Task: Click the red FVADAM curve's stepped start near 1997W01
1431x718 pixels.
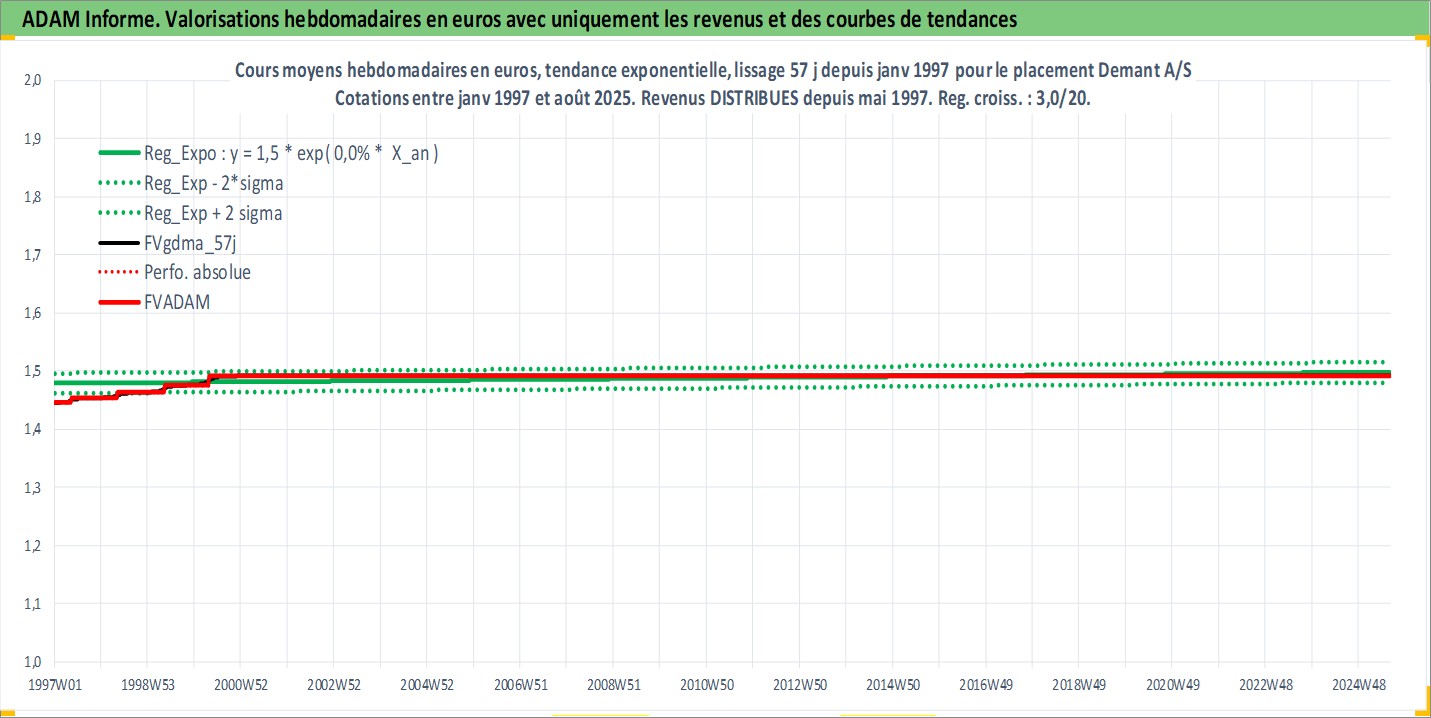Action: pyautogui.click(x=62, y=401)
